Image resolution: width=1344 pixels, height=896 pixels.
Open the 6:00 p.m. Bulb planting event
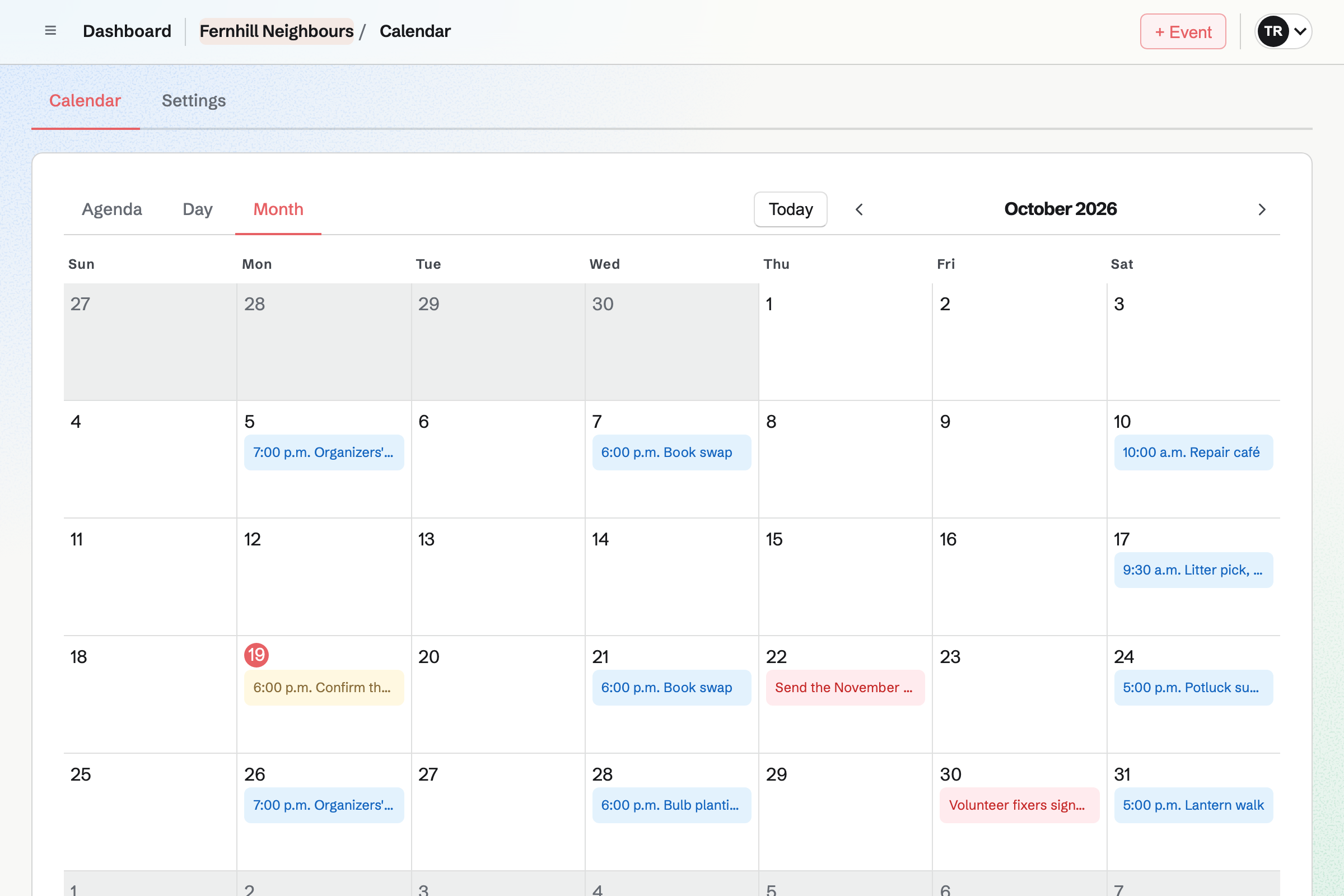pyautogui.click(x=671, y=806)
